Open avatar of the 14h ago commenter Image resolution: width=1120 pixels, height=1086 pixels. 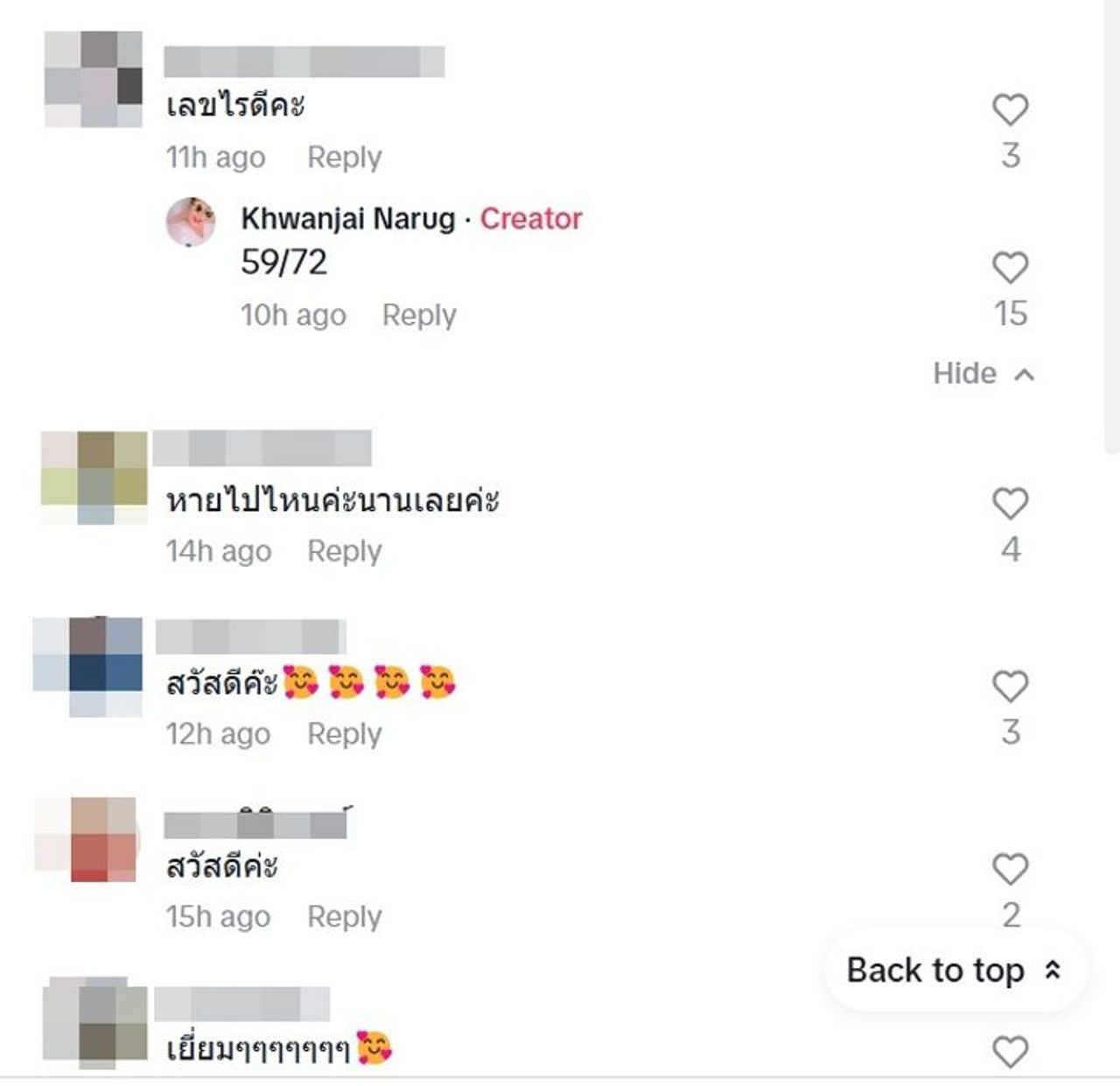(94, 478)
